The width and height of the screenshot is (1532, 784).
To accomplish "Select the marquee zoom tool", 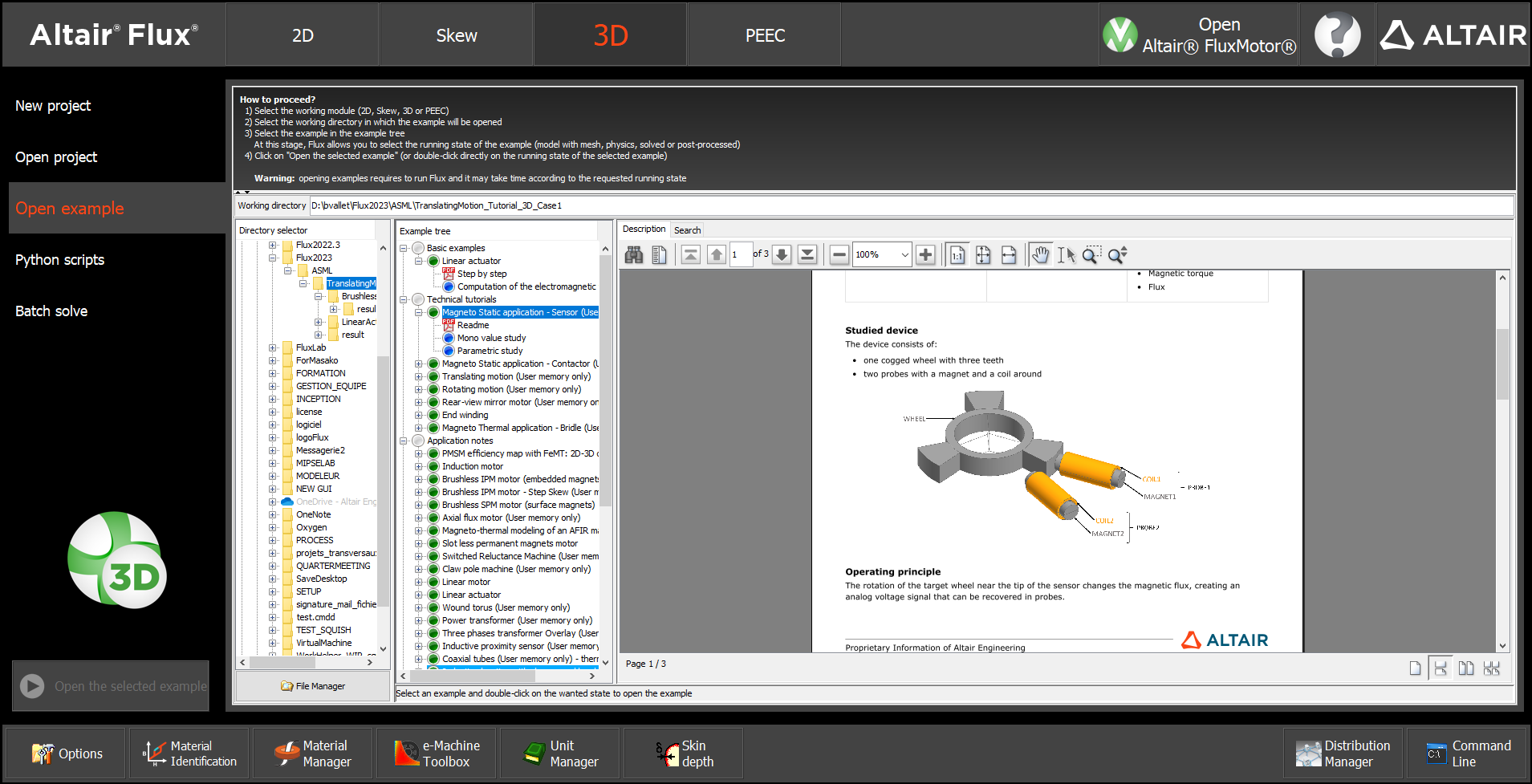I will click(x=1091, y=255).
